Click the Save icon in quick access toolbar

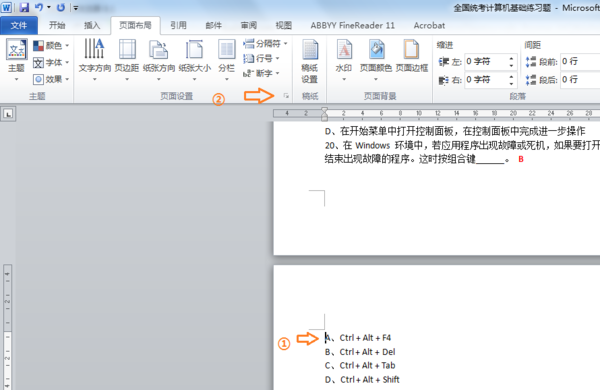click(24, 7)
